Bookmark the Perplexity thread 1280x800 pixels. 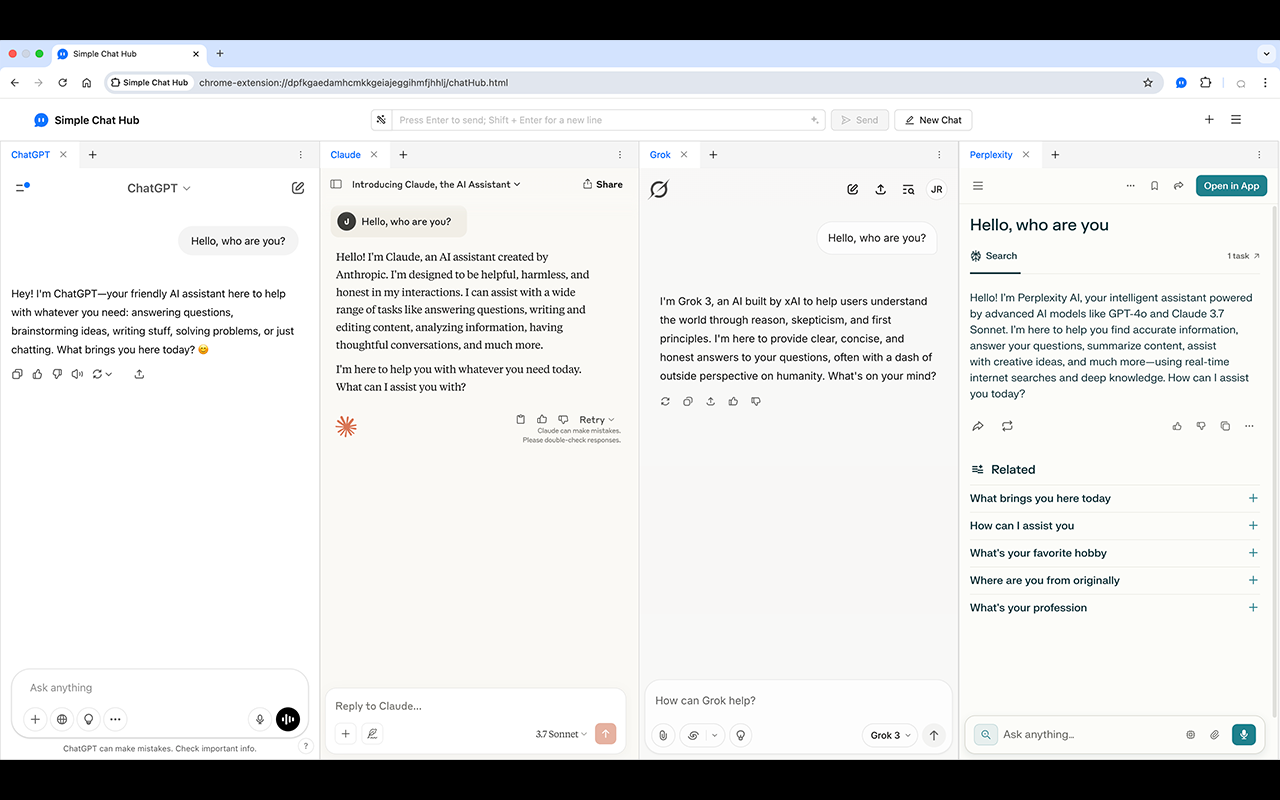[x=1155, y=186]
